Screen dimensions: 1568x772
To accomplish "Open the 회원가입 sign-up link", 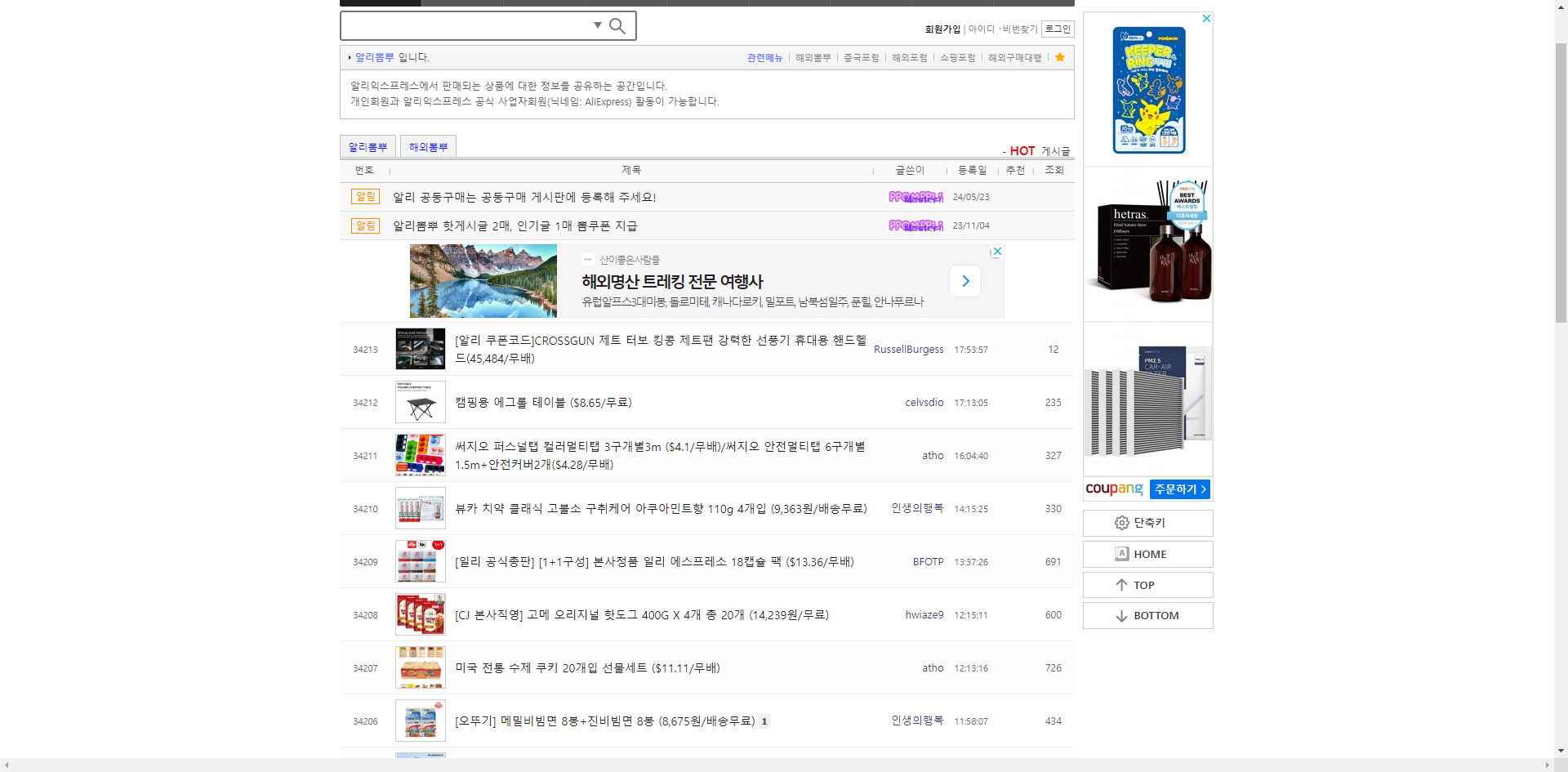I will (942, 29).
